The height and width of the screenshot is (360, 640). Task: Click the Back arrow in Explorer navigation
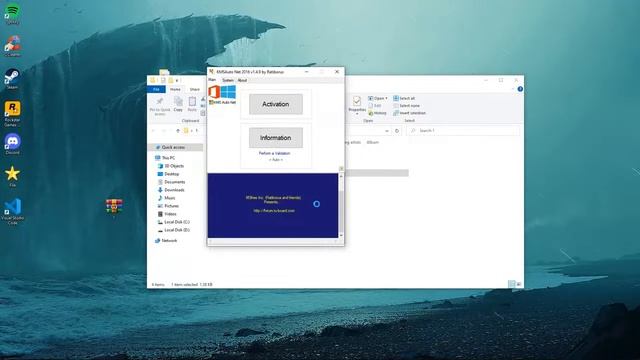(x=153, y=131)
